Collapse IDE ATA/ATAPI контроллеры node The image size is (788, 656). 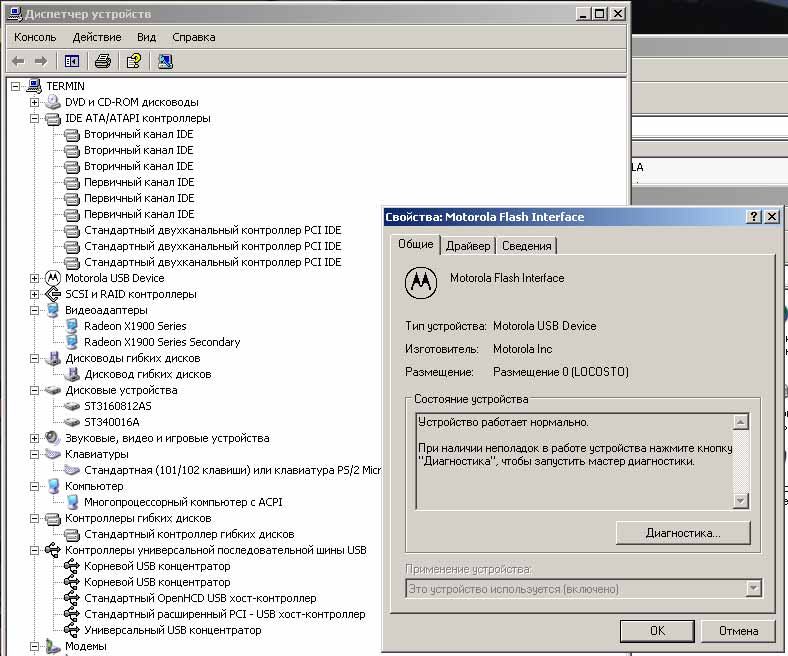pos(34,119)
